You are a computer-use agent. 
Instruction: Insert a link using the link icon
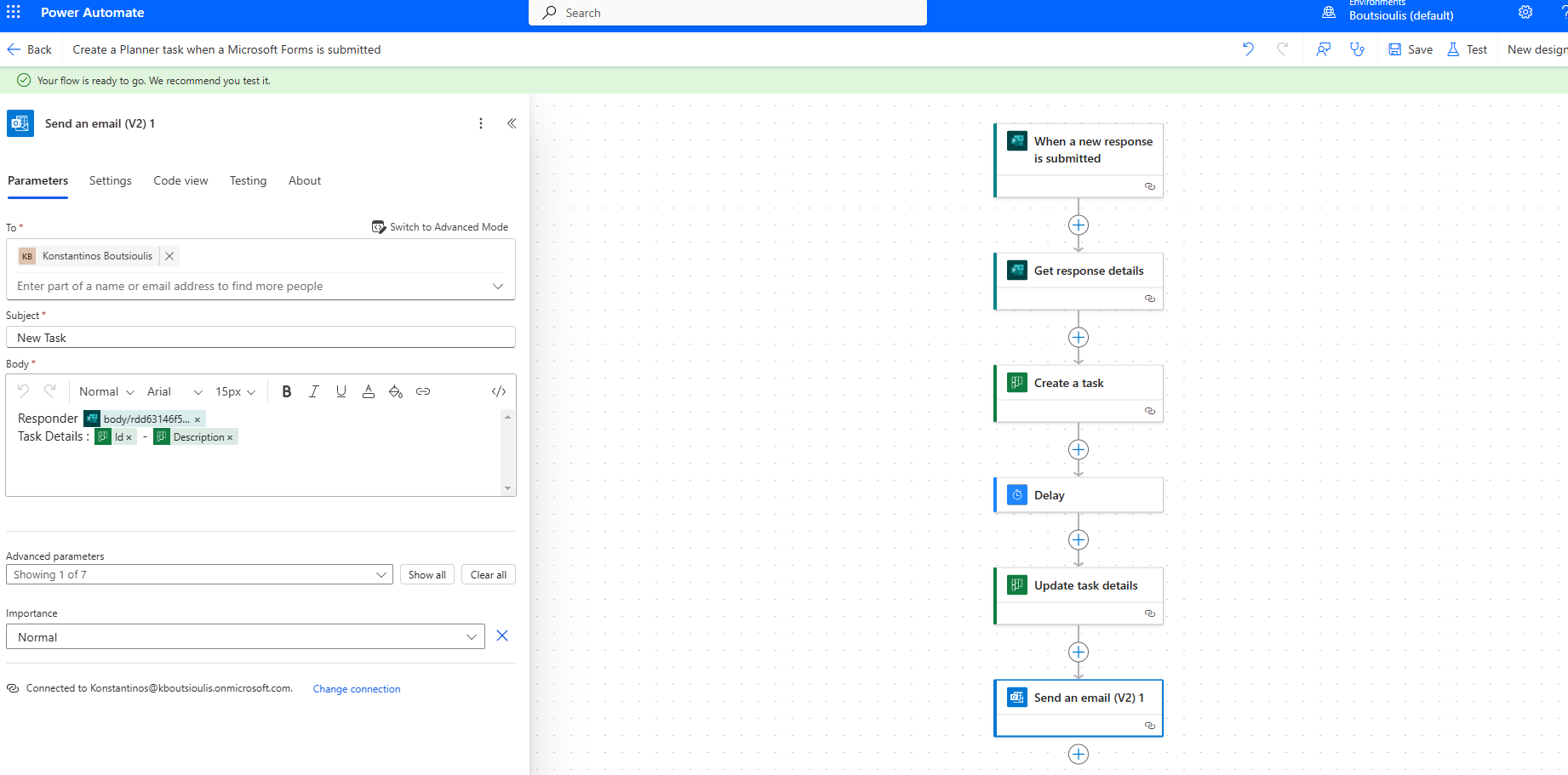tap(423, 391)
